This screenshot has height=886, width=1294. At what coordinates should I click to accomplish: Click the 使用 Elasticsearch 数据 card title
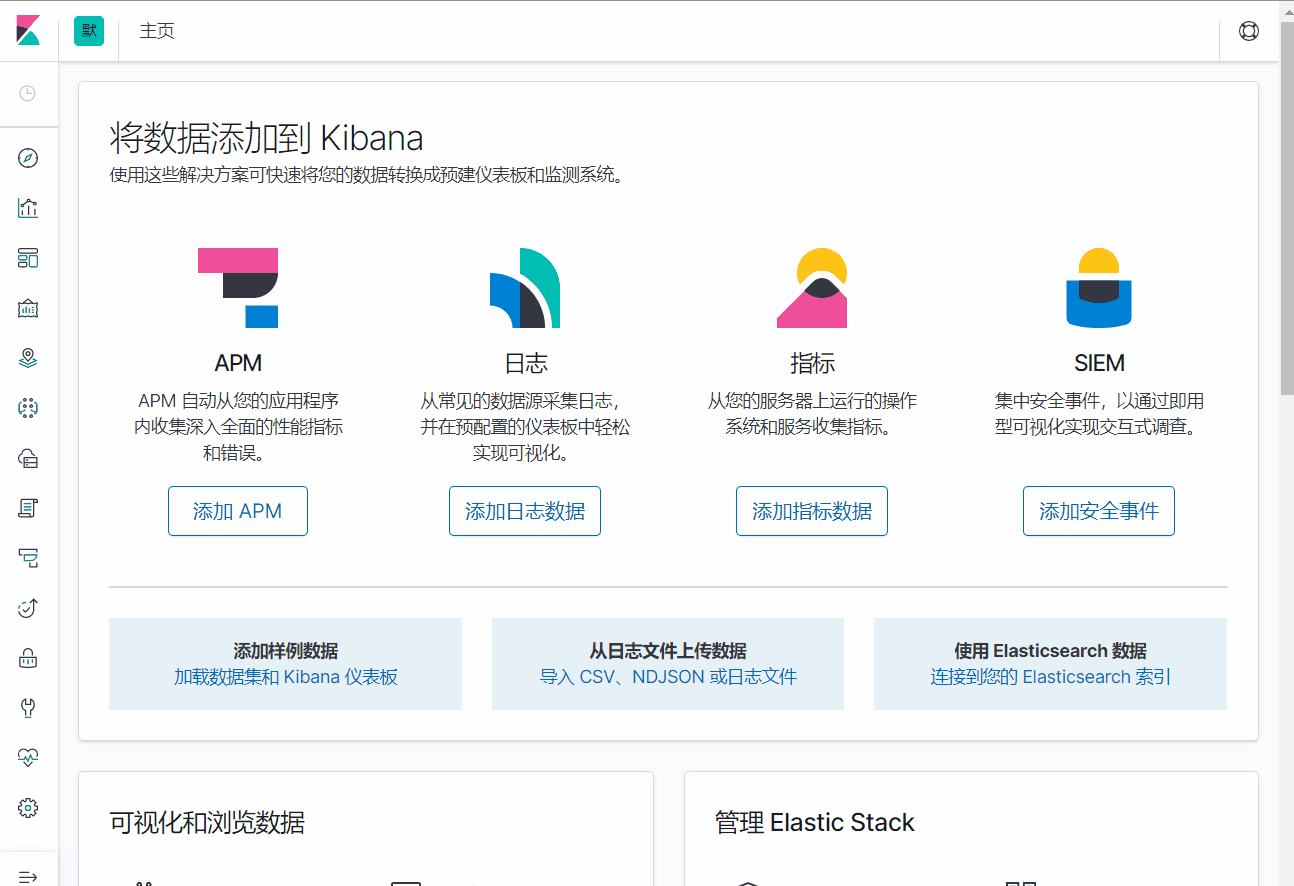1050,651
